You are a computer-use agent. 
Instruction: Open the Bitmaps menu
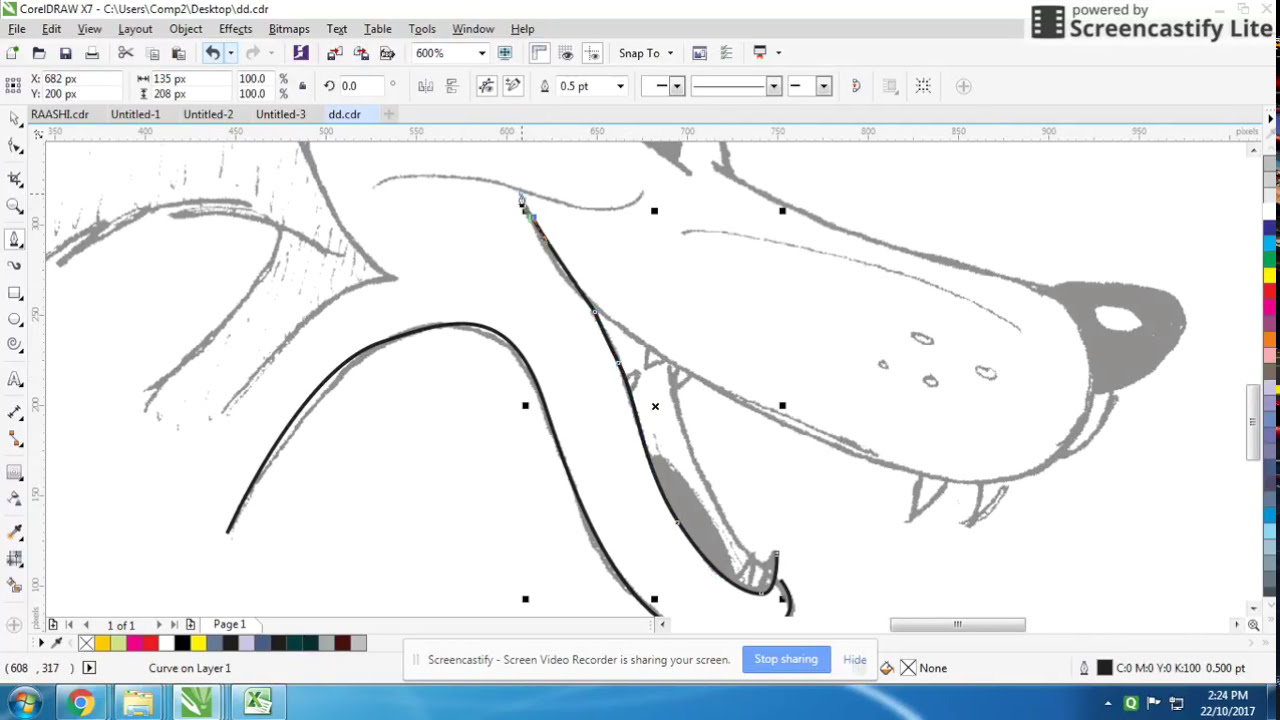tap(289, 29)
